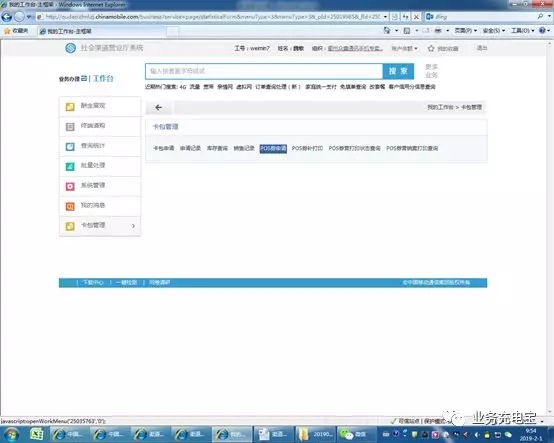Open the IE 工具(O) dropdown menu
Screen dimensions: 554x443
[523, 31]
